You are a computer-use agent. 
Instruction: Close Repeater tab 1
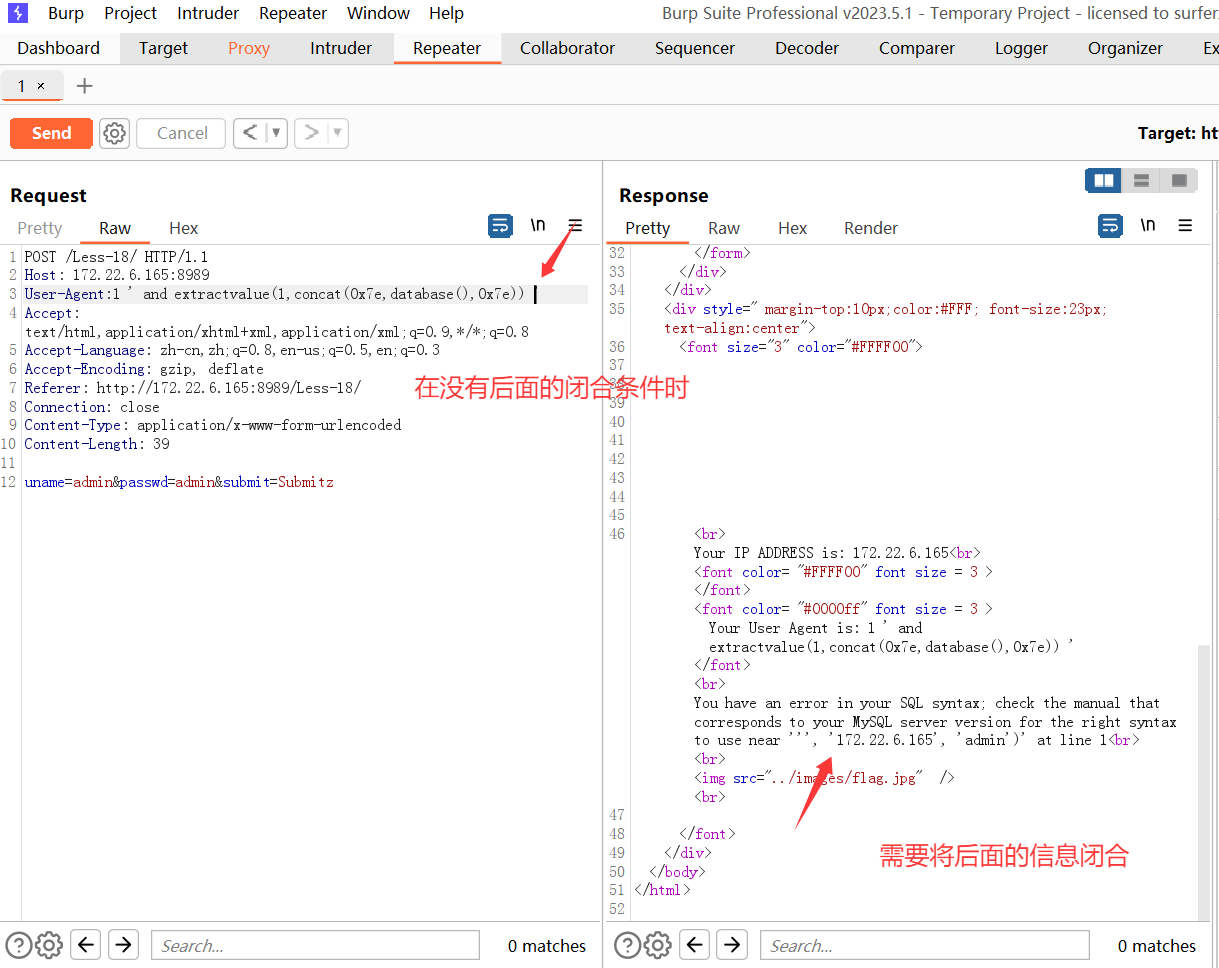coord(41,86)
